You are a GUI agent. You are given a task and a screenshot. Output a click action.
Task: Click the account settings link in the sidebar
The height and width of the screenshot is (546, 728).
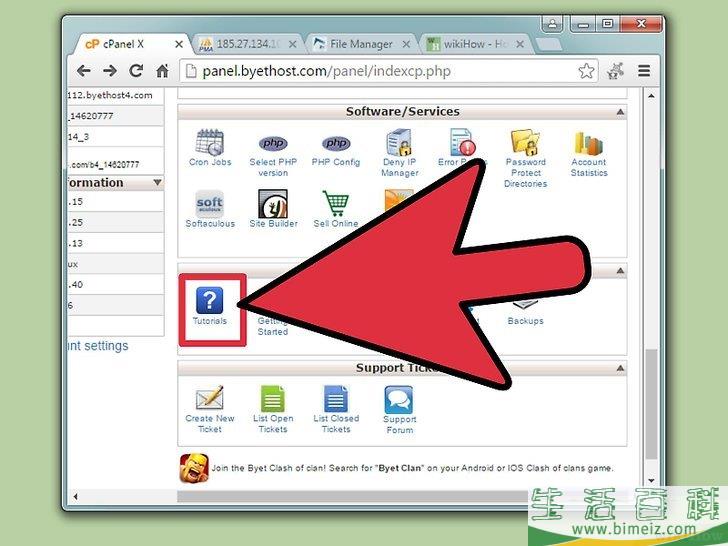(x=98, y=346)
